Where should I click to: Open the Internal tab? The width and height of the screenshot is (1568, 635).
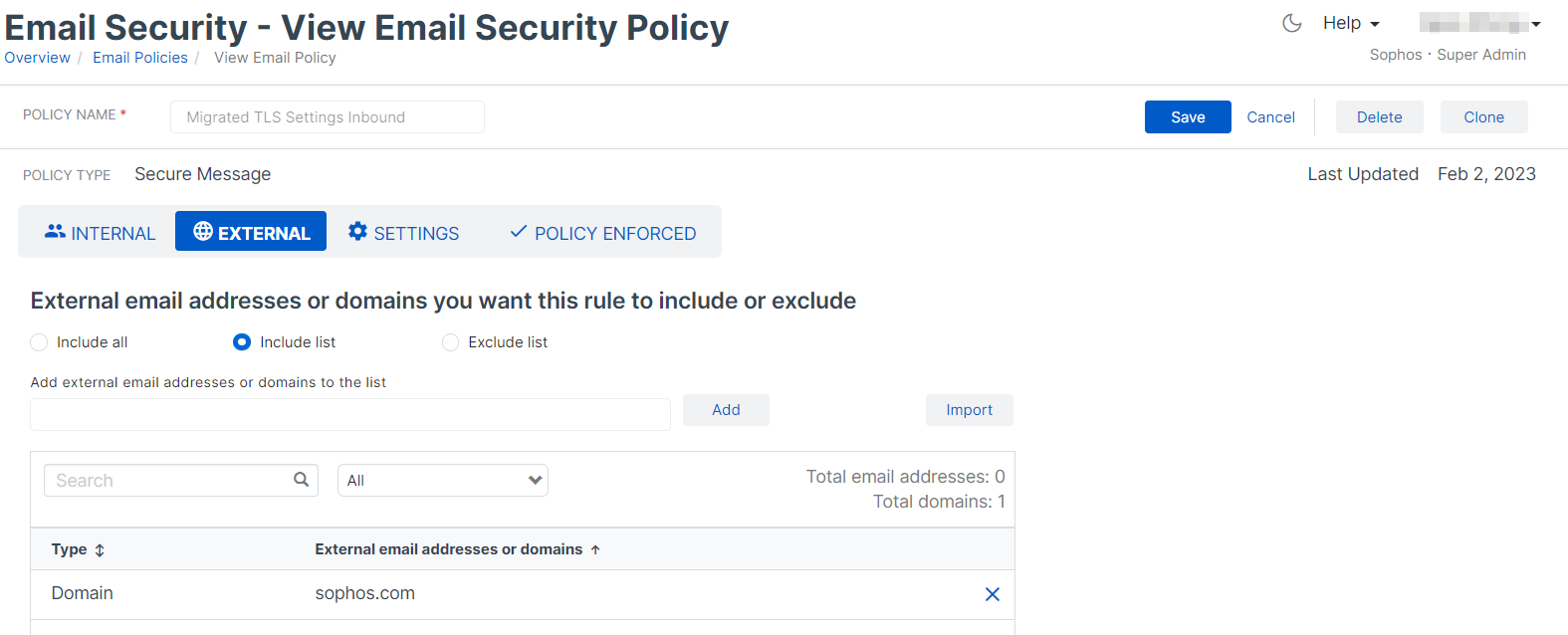coord(100,233)
